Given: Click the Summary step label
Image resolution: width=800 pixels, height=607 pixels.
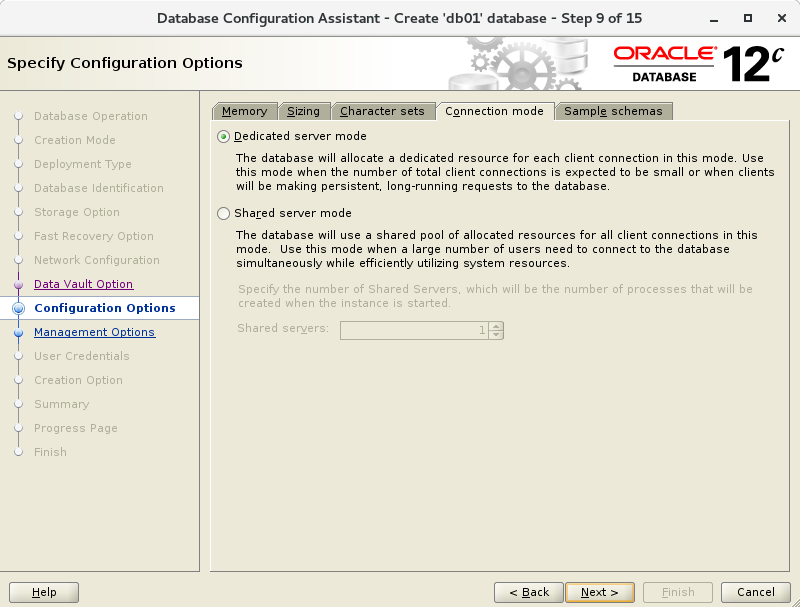Looking at the screenshot, I should pyautogui.click(x=62, y=404).
